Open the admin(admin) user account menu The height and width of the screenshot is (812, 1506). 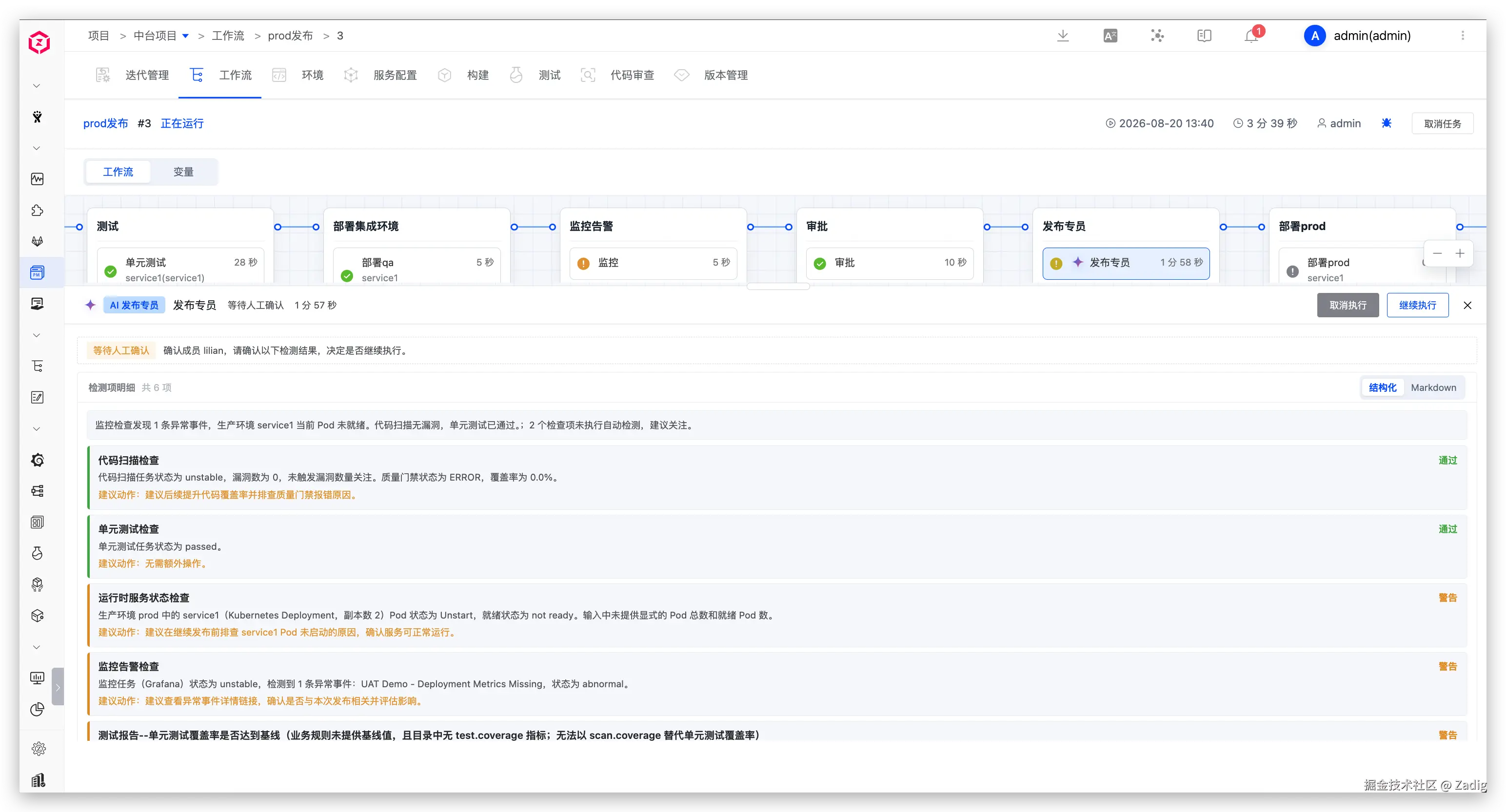tap(1358, 36)
